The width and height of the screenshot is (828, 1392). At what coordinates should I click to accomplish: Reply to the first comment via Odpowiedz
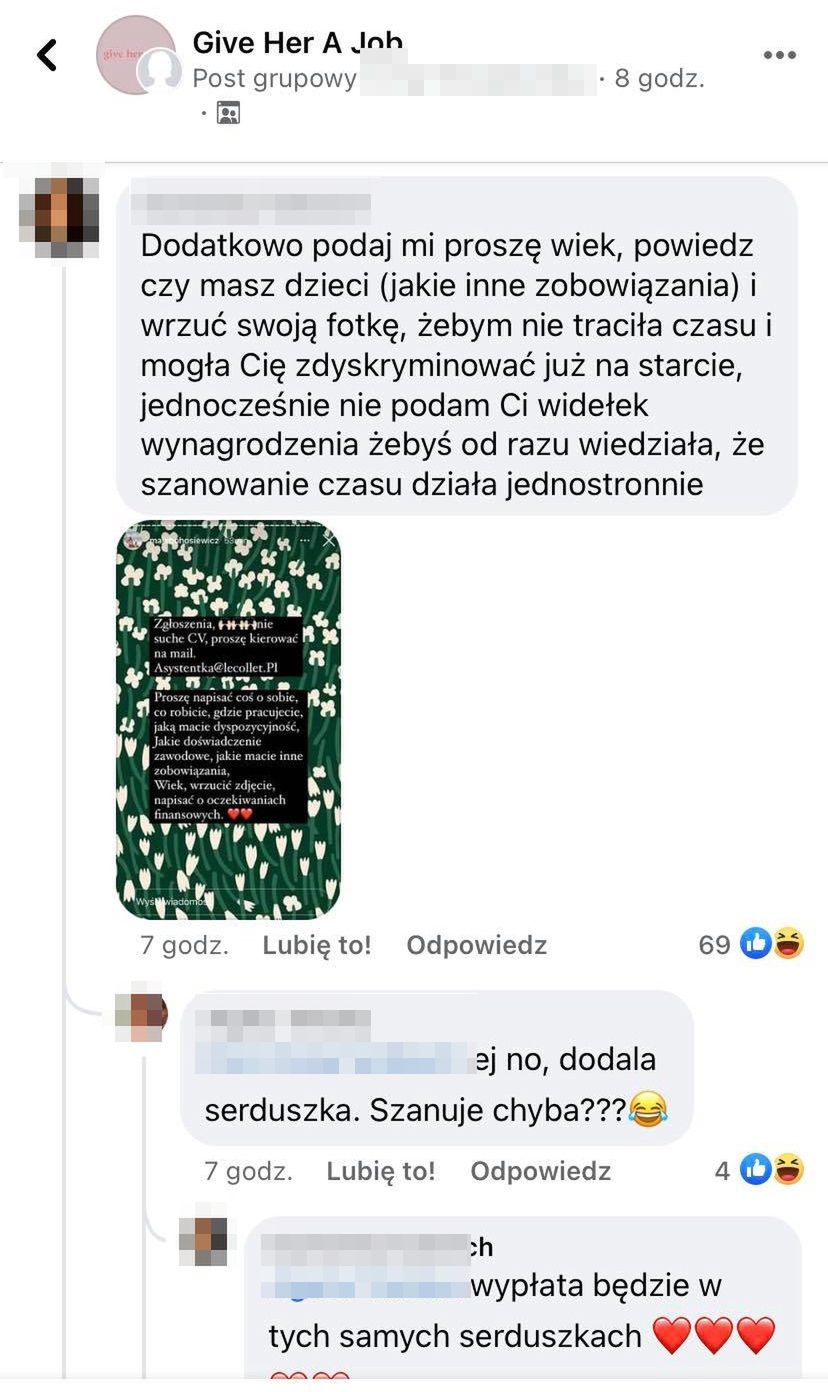[x=476, y=945]
